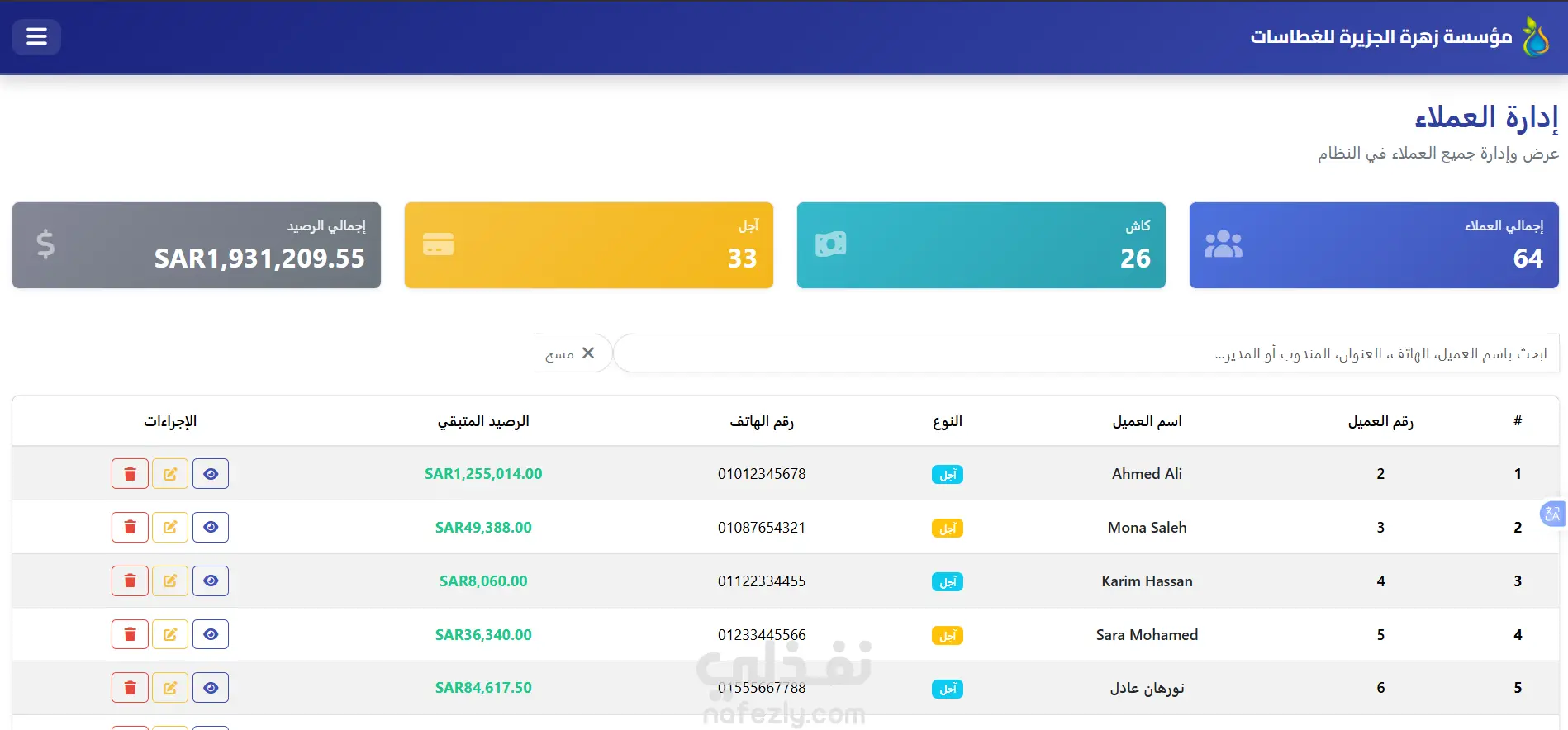Screen dimensions: 1568x730
Task: Click the الإجراءات column header
Action: (170, 422)
